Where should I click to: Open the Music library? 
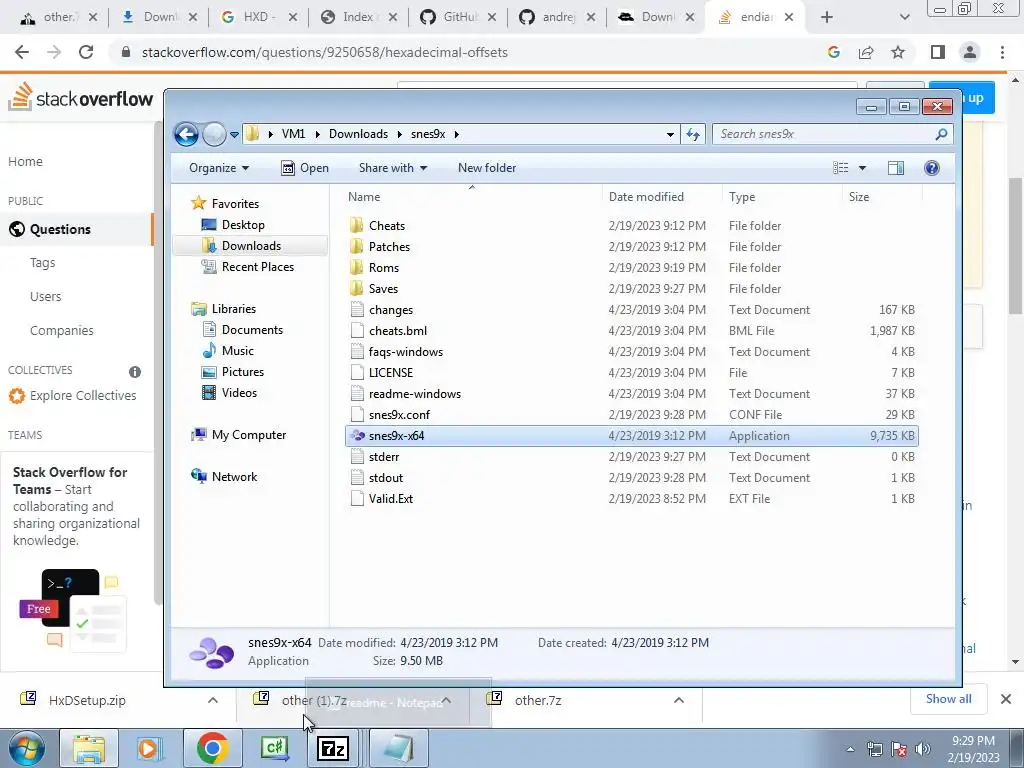(237, 351)
